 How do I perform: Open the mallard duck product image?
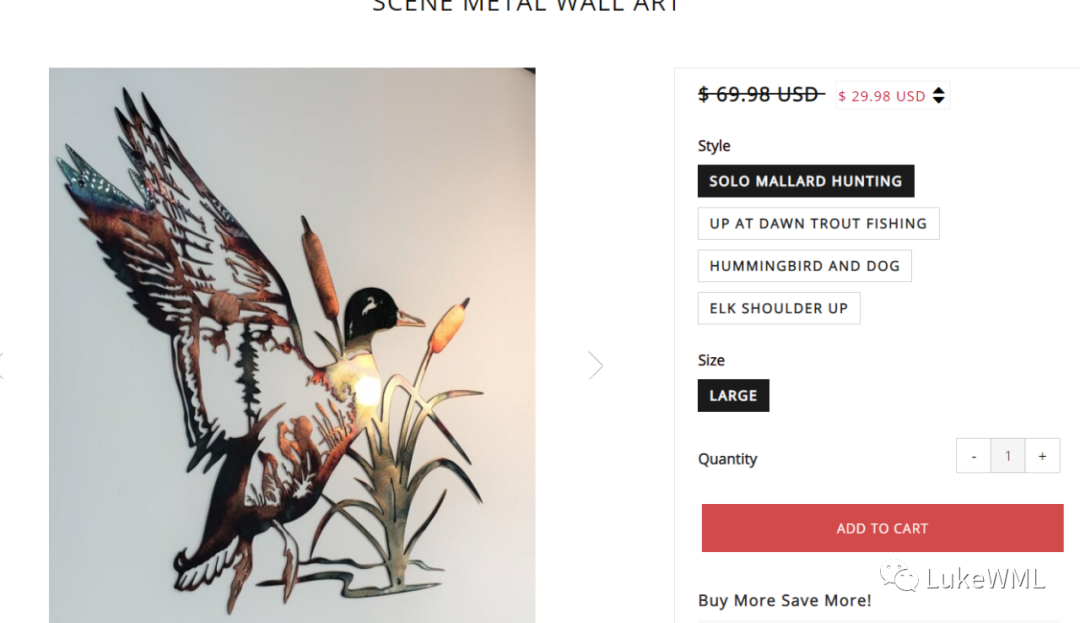tap(292, 345)
